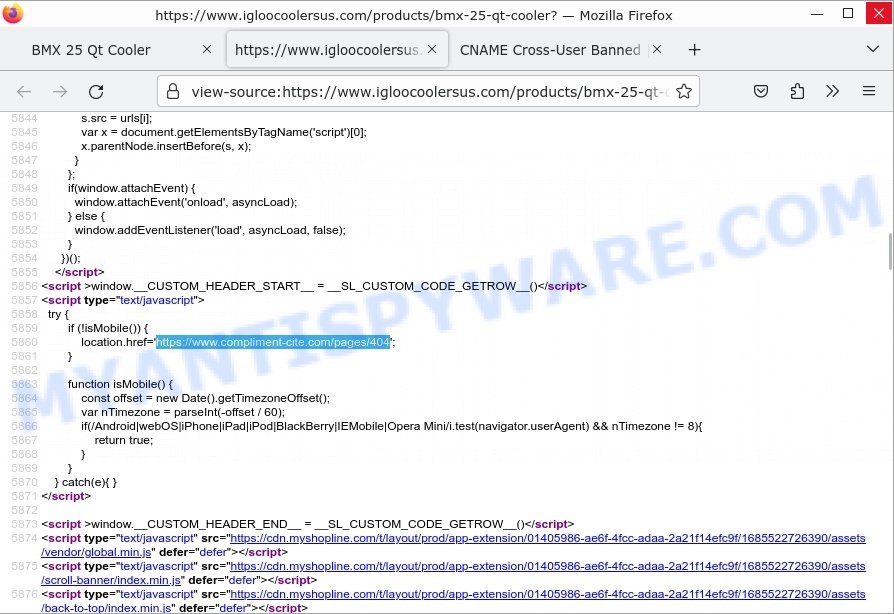Click the 'try {' line

click(58, 314)
